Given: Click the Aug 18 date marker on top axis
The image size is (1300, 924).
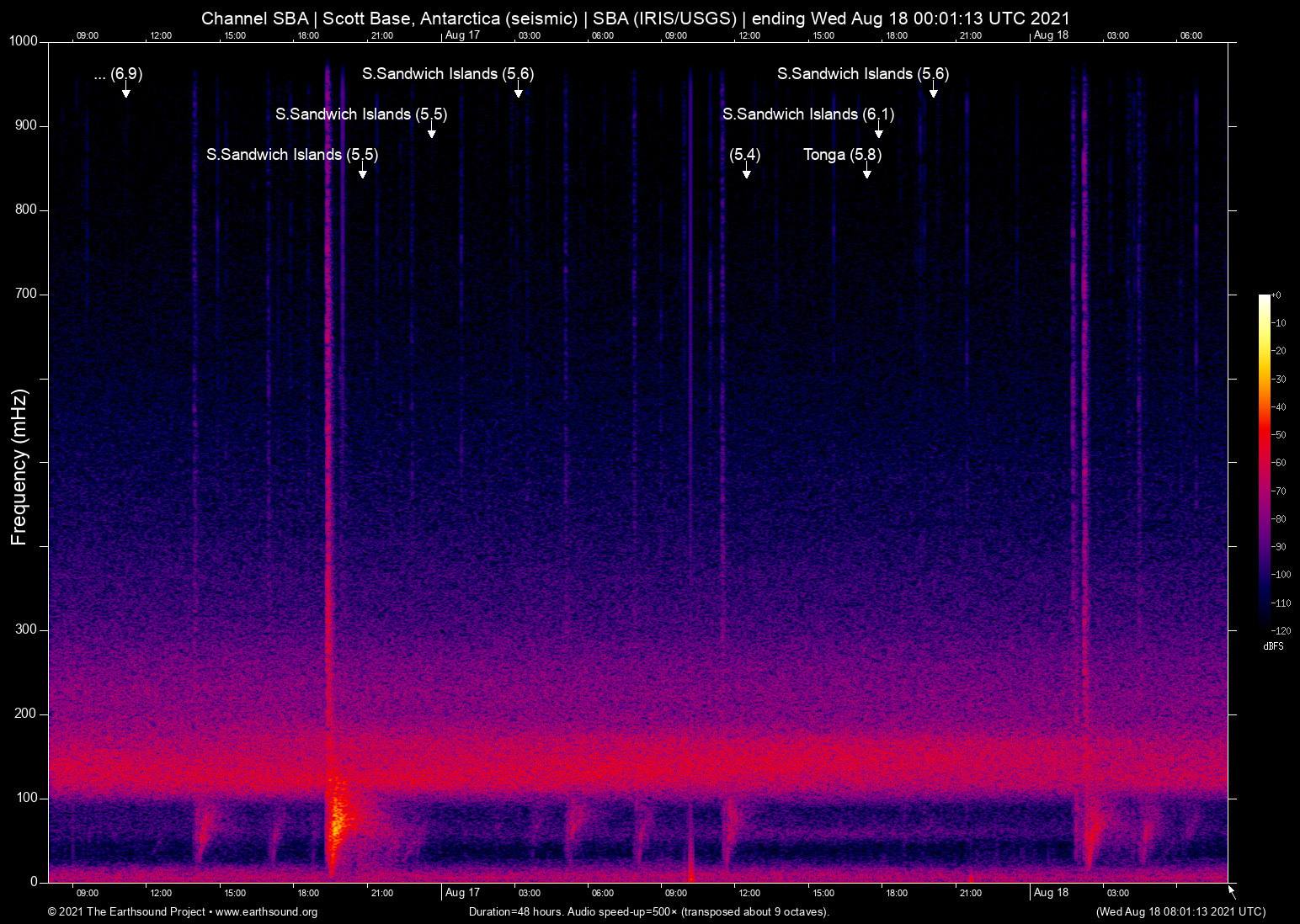Looking at the screenshot, I should coord(1051,35).
